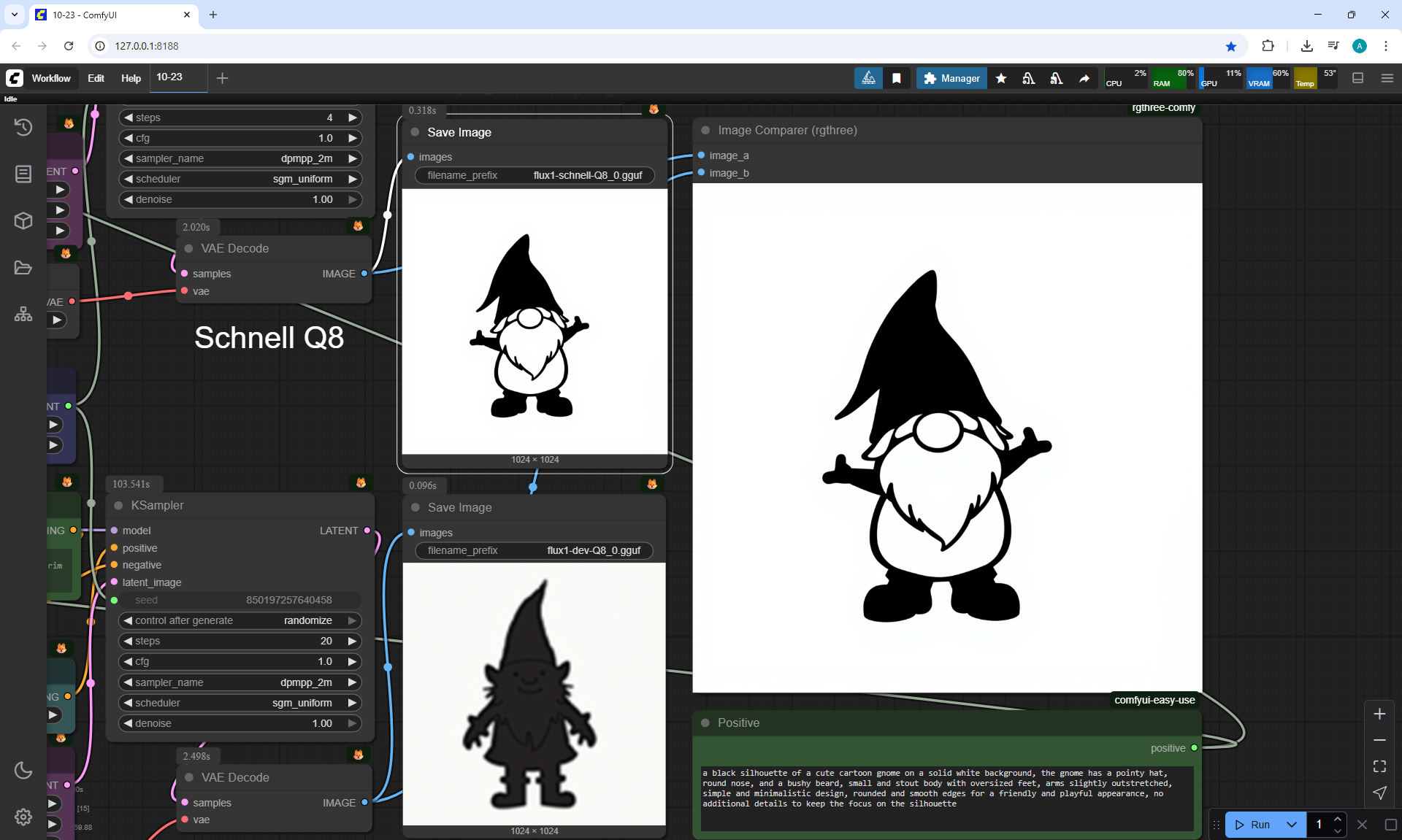Open the settings gear in sidebar
The width and height of the screenshot is (1402, 840).
[x=23, y=817]
